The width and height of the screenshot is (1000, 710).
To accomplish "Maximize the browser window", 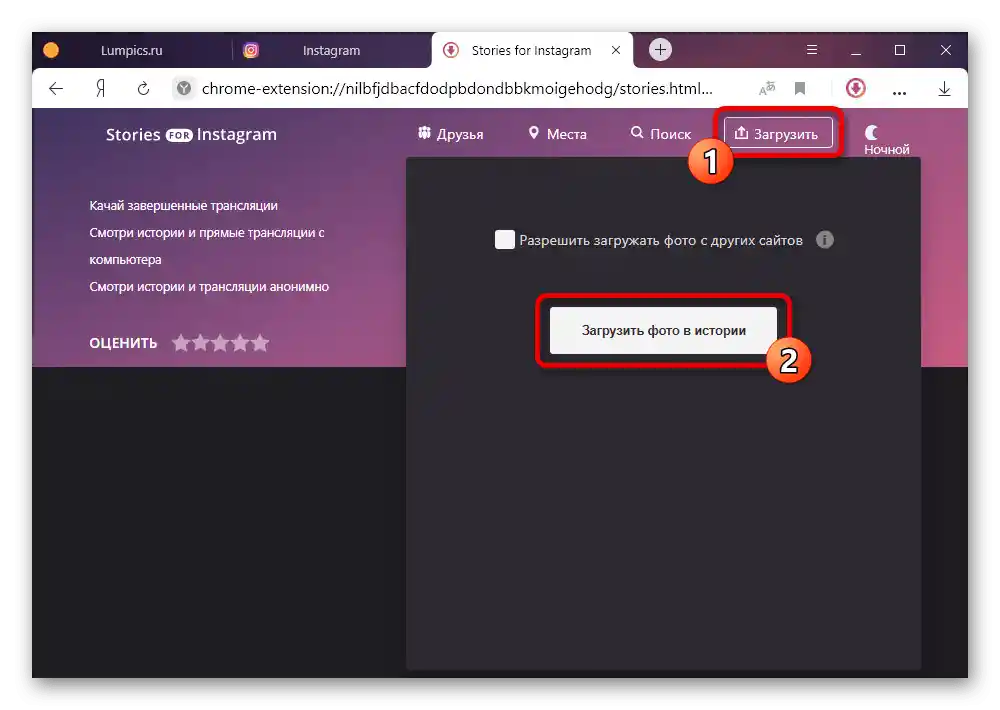I will point(900,50).
